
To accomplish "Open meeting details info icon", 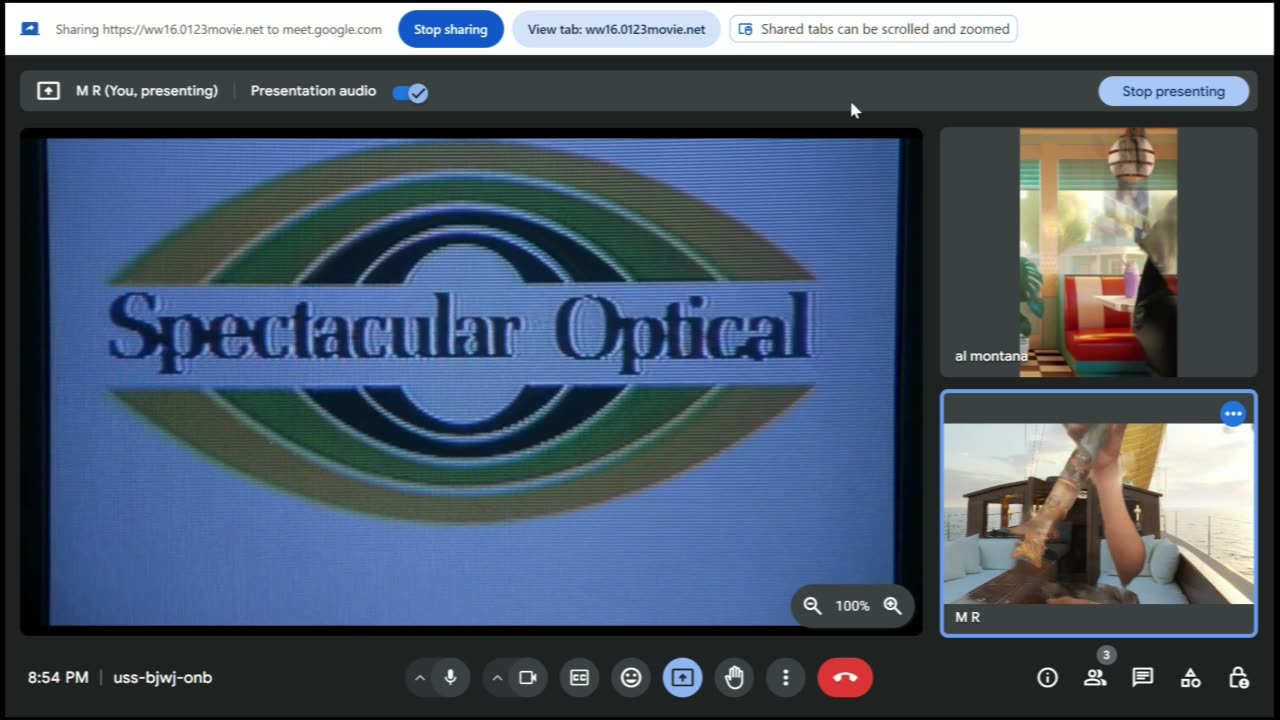I will coord(1047,678).
